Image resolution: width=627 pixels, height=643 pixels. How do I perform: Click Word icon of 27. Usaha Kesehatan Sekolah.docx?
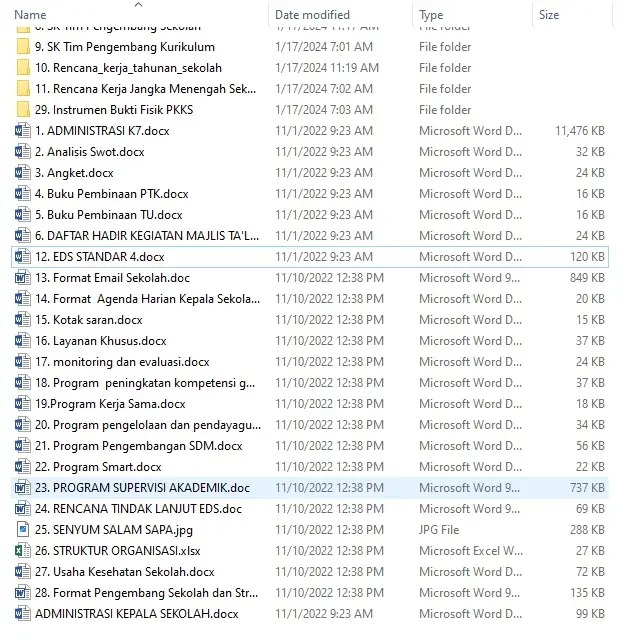[23, 572]
